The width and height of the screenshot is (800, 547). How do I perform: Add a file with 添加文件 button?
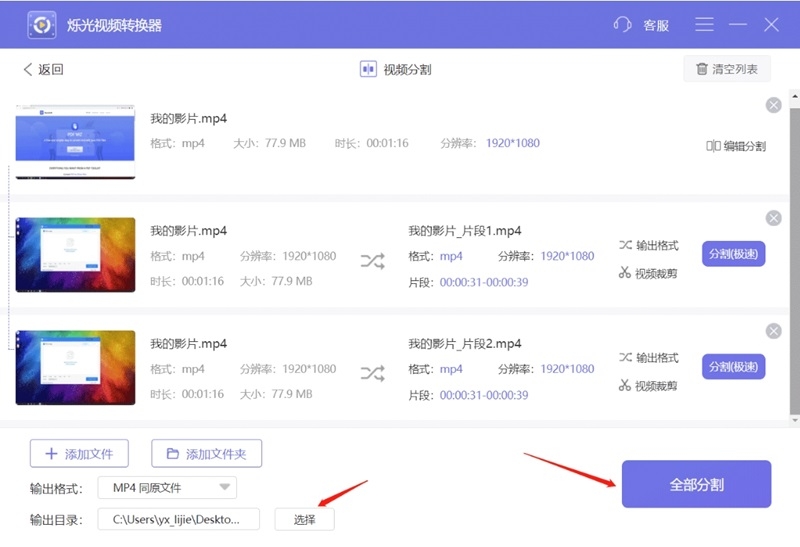coord(79,454)
